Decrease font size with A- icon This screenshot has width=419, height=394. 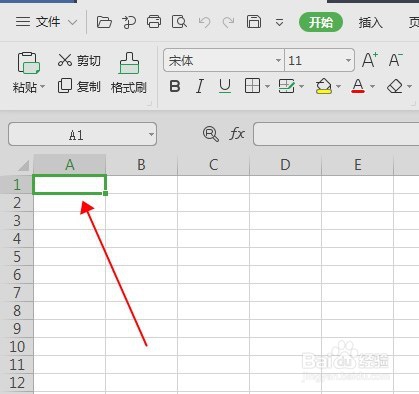coord(396,60)
